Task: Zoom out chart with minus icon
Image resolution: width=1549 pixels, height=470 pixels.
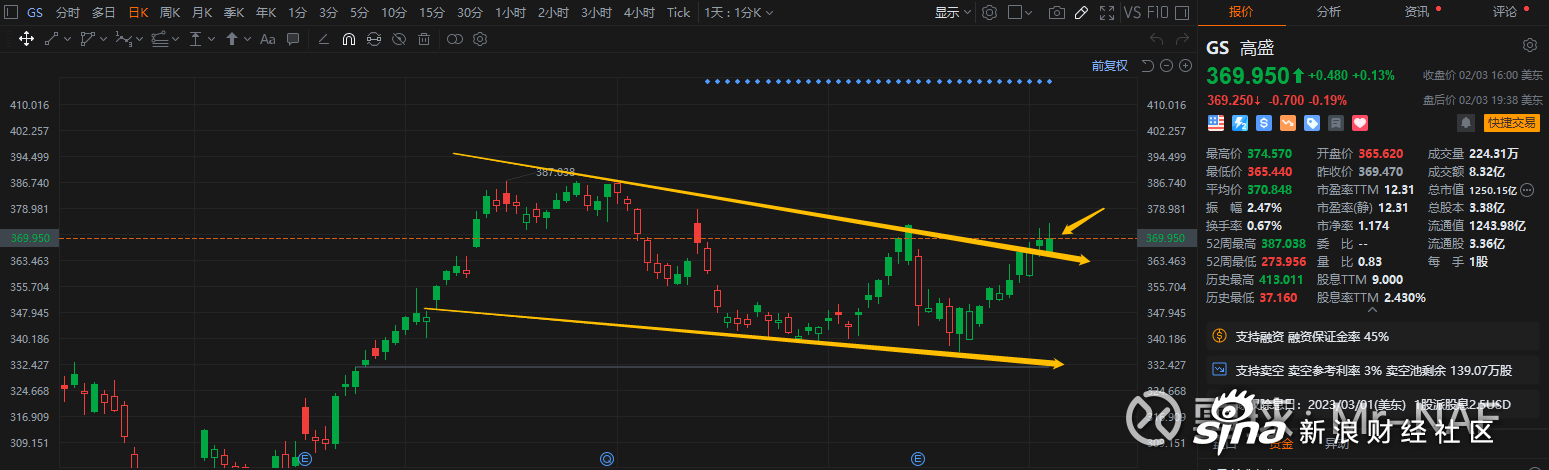Action: tap(1167, 66)
